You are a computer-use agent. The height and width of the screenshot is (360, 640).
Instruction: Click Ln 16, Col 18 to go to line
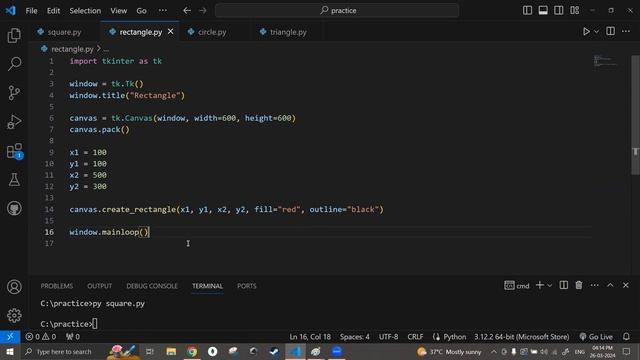tap(310, 337)
